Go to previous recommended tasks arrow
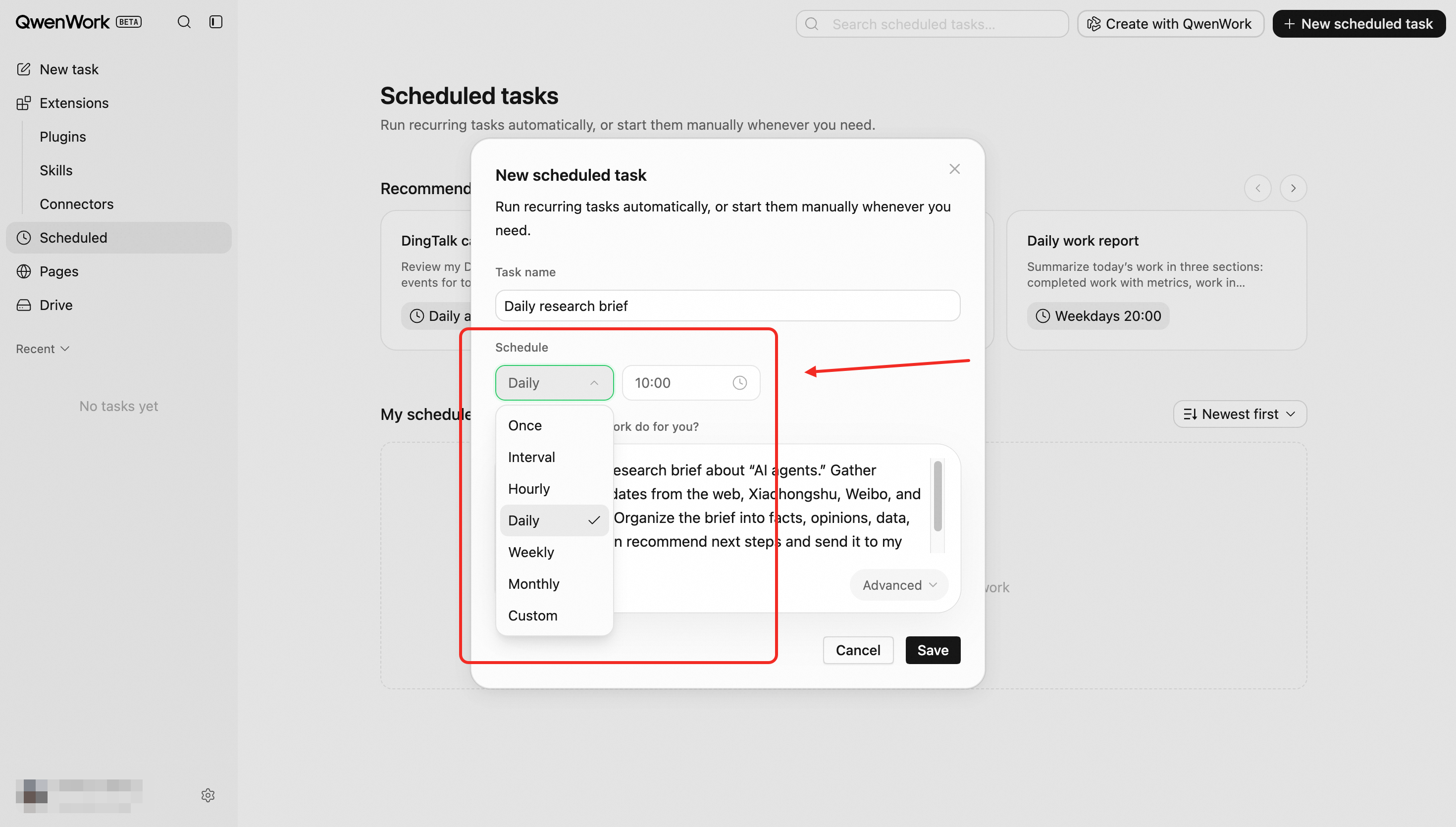Screen dimensions: 1456x827 click(1258, 188)
